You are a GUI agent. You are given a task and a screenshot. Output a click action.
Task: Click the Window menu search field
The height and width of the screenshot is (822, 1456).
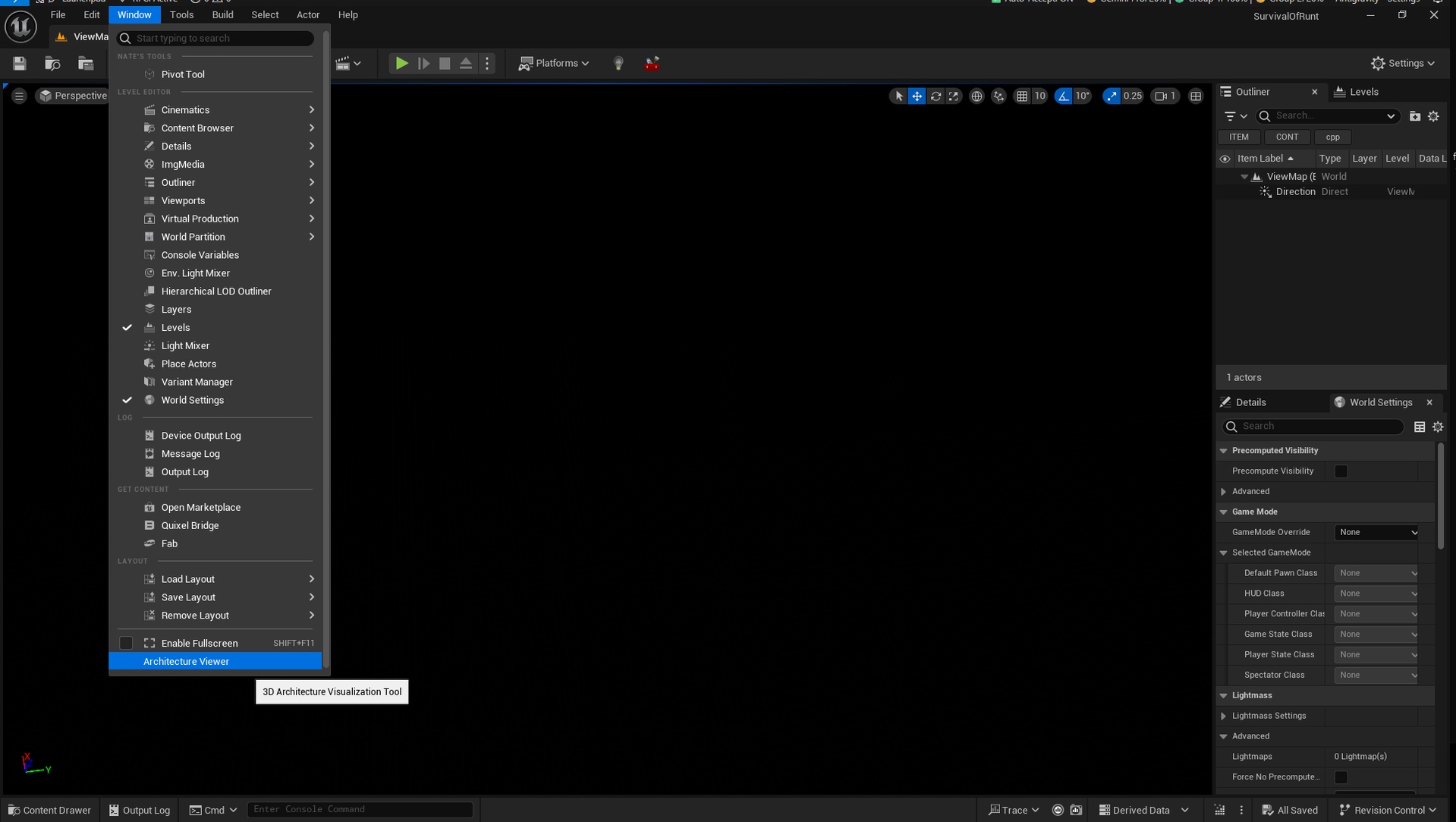[x=215, y=38]
